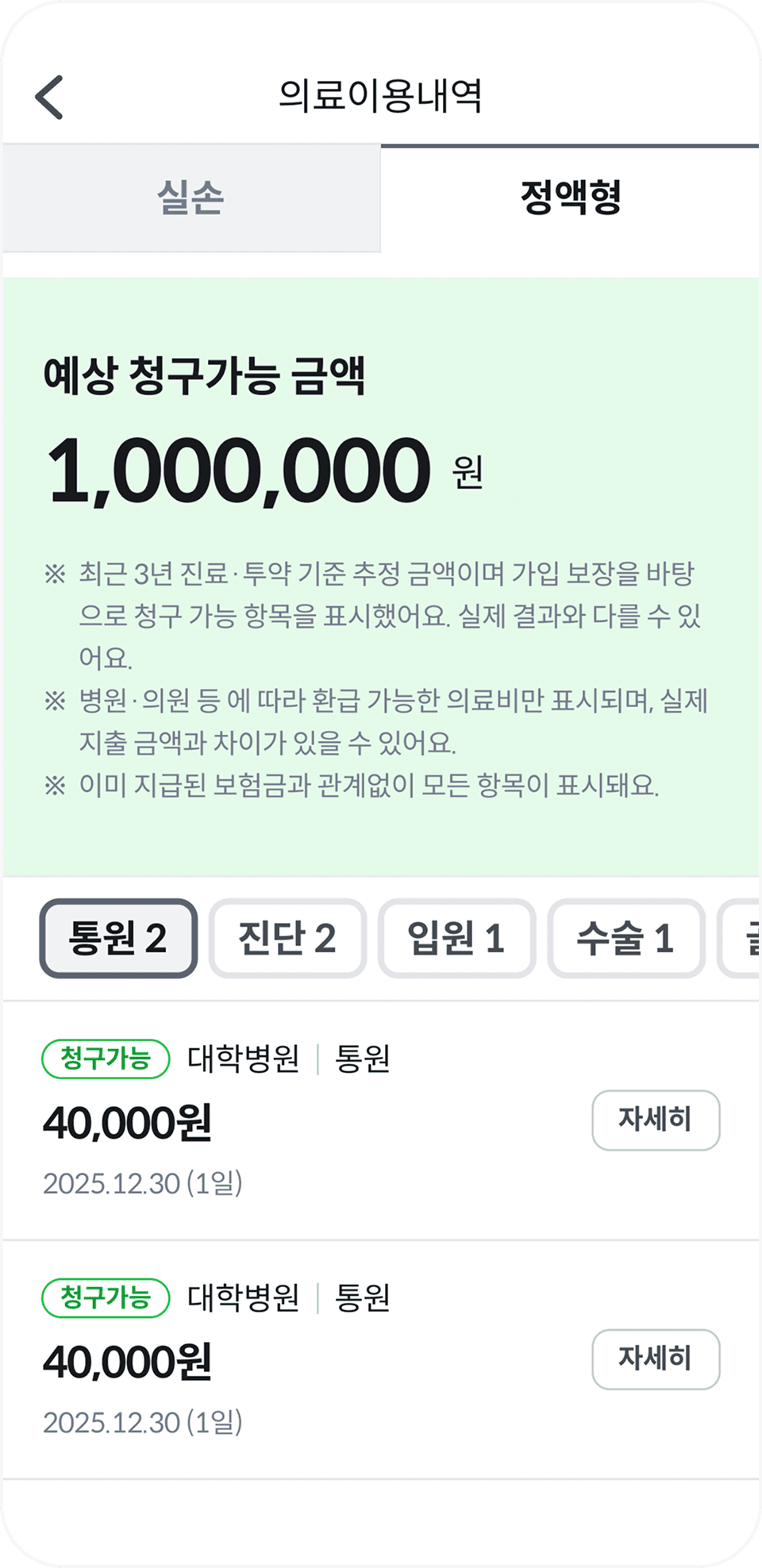The width and height of the screenshot is (762, 1568).
Task: Tap the 예상 청구가능 금액 heading
Action: pyautogui.click(x=204, y=375)
